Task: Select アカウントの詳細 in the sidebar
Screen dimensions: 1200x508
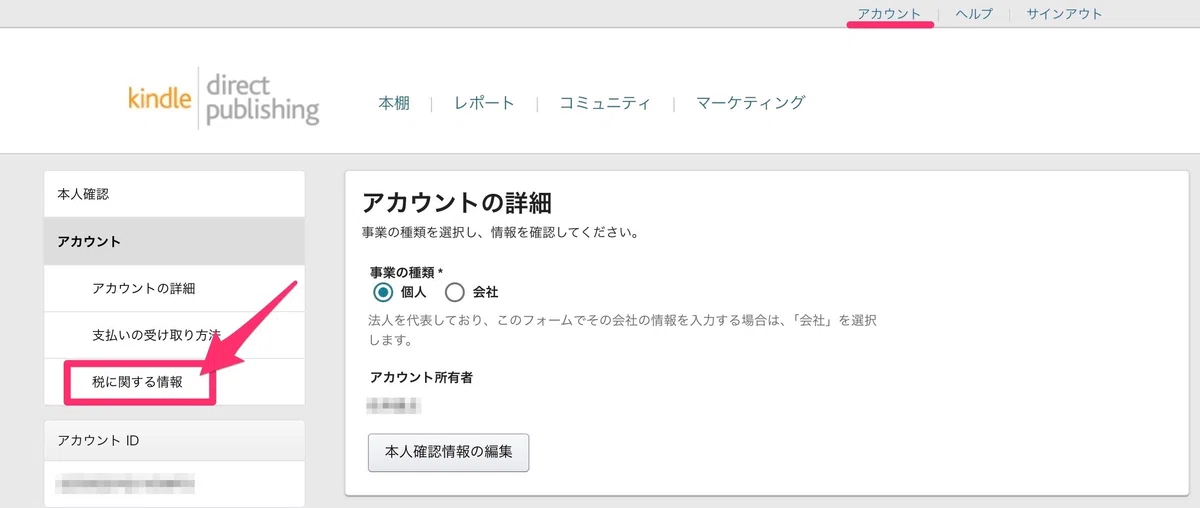Action: point(174,288)
